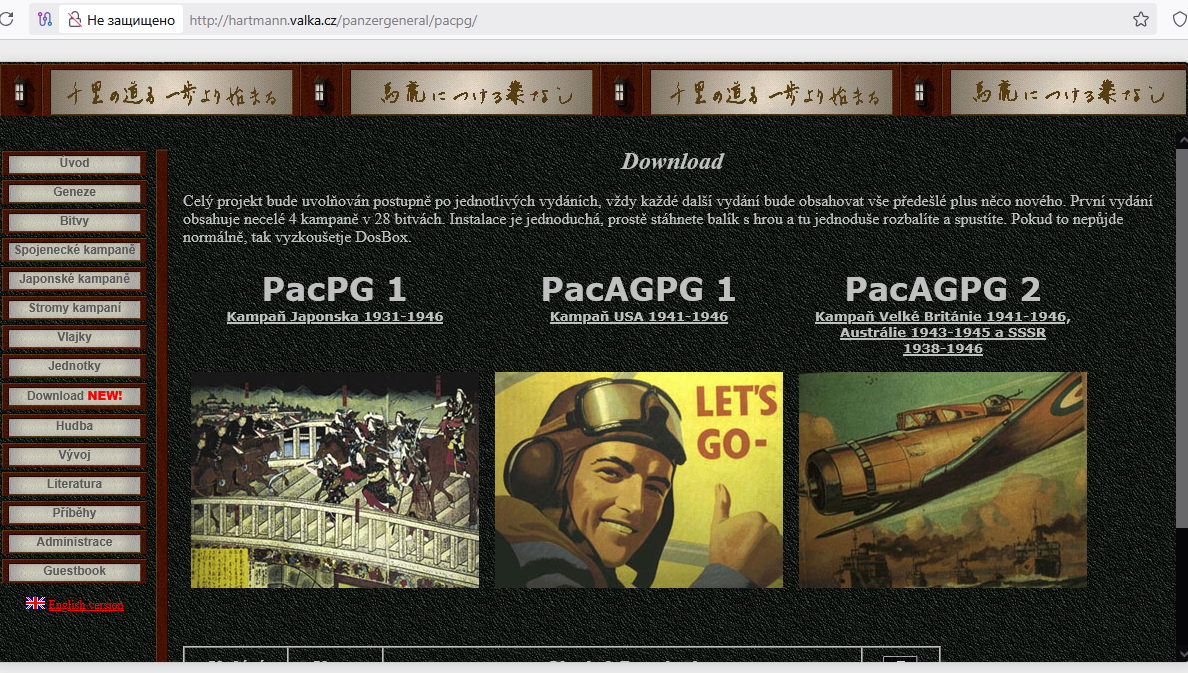1188x673 pixels.
Task: Click the PacAGPG 1 heading
Action: (x=639, y=290)
